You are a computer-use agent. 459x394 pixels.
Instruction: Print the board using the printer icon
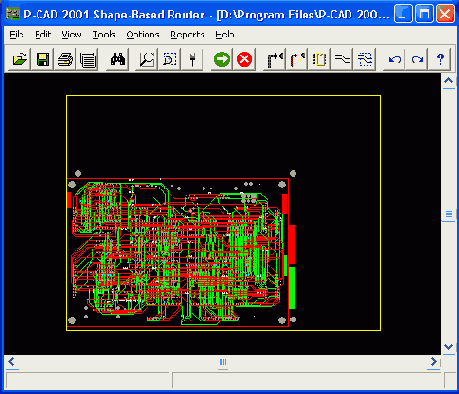pyautogui.click(x=65, y=60)
